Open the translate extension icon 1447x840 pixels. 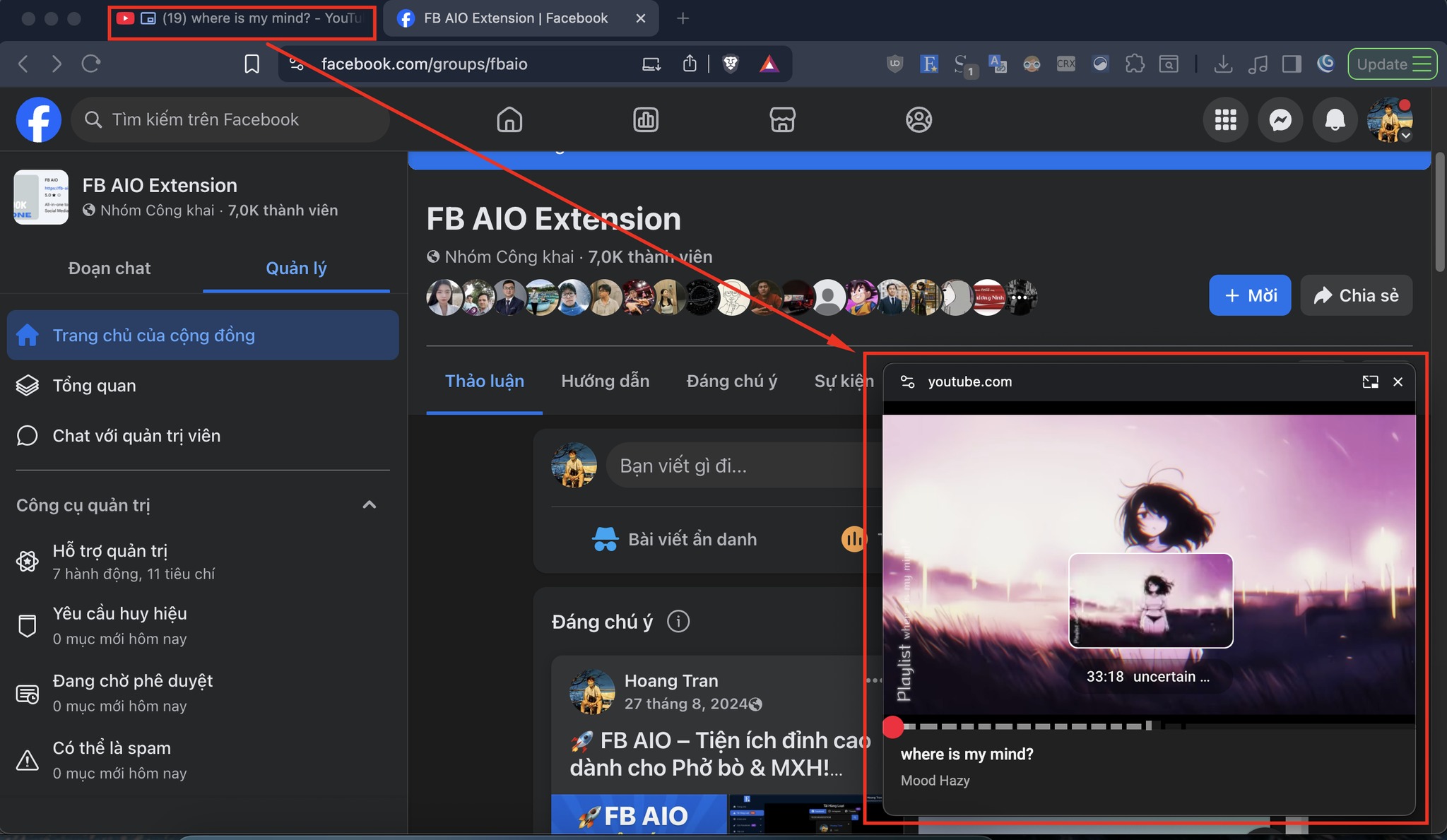coord(998,64)
